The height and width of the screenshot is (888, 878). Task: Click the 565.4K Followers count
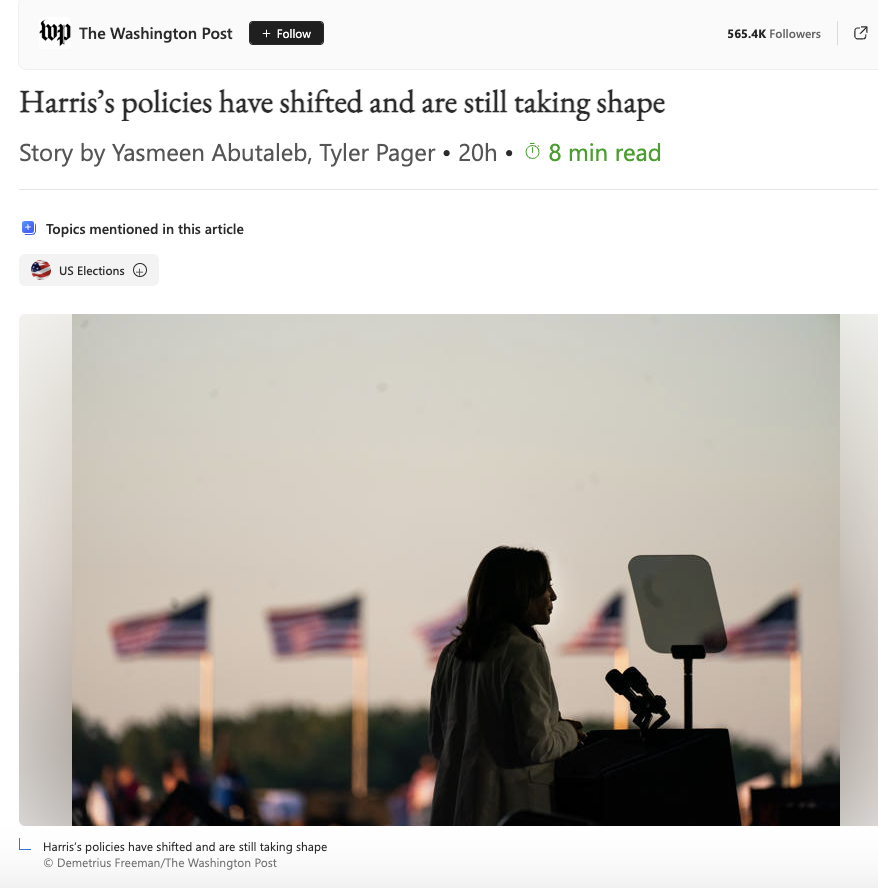pyautogui.click(x=773, y=34)
